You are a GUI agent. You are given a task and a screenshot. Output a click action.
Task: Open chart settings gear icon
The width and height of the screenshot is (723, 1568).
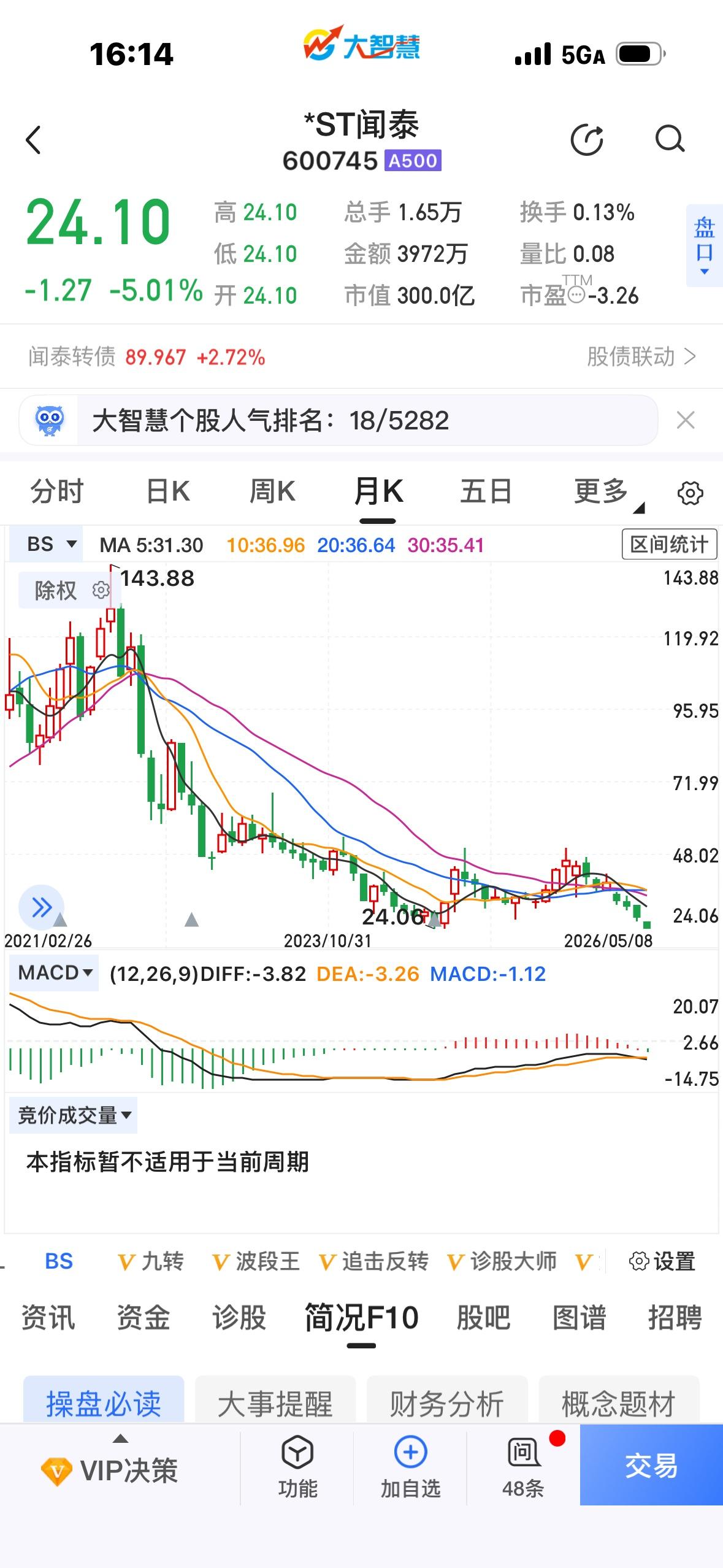tap(690, 493)
